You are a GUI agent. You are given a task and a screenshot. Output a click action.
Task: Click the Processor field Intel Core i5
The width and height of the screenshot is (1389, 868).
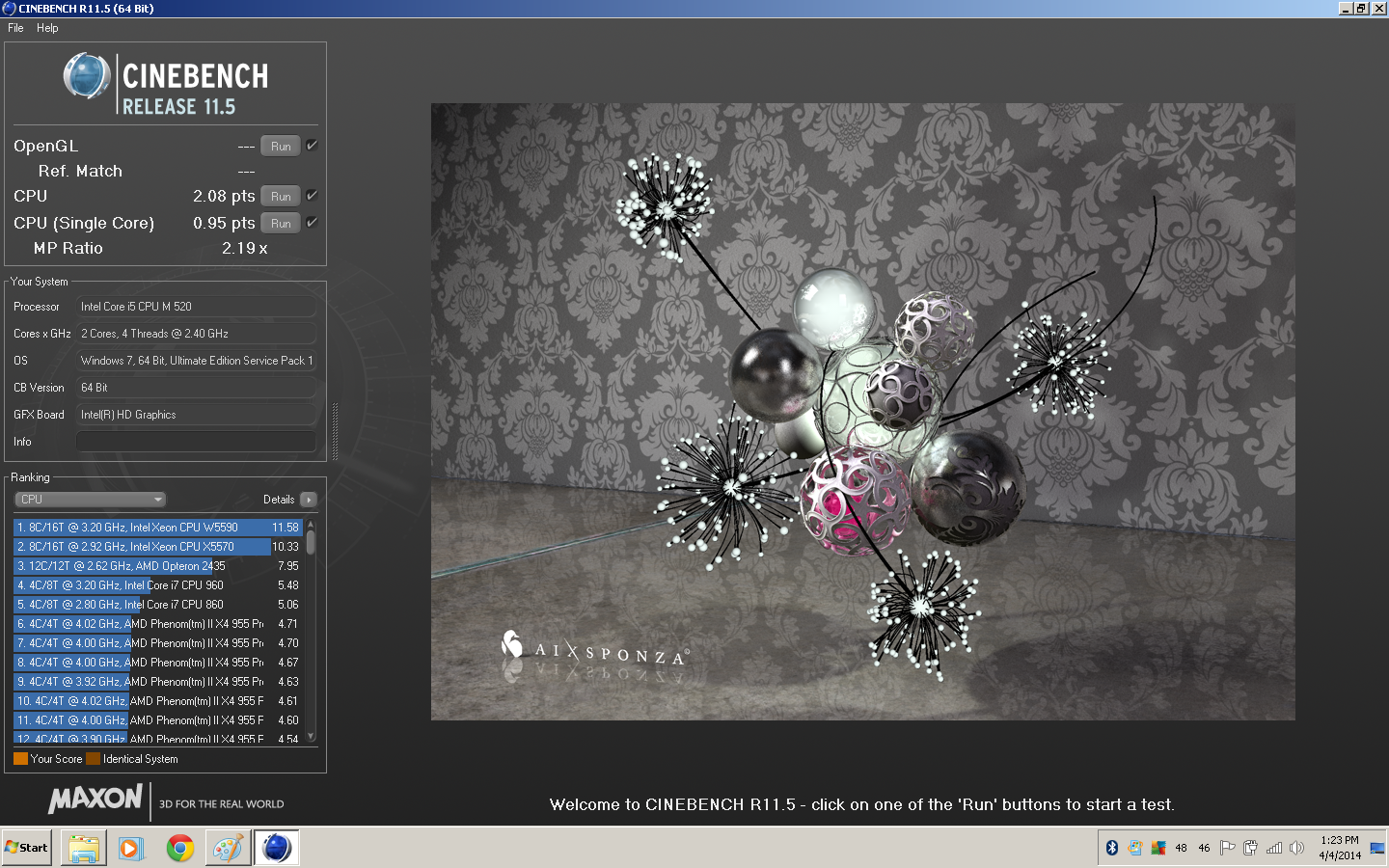coord(196,307)
